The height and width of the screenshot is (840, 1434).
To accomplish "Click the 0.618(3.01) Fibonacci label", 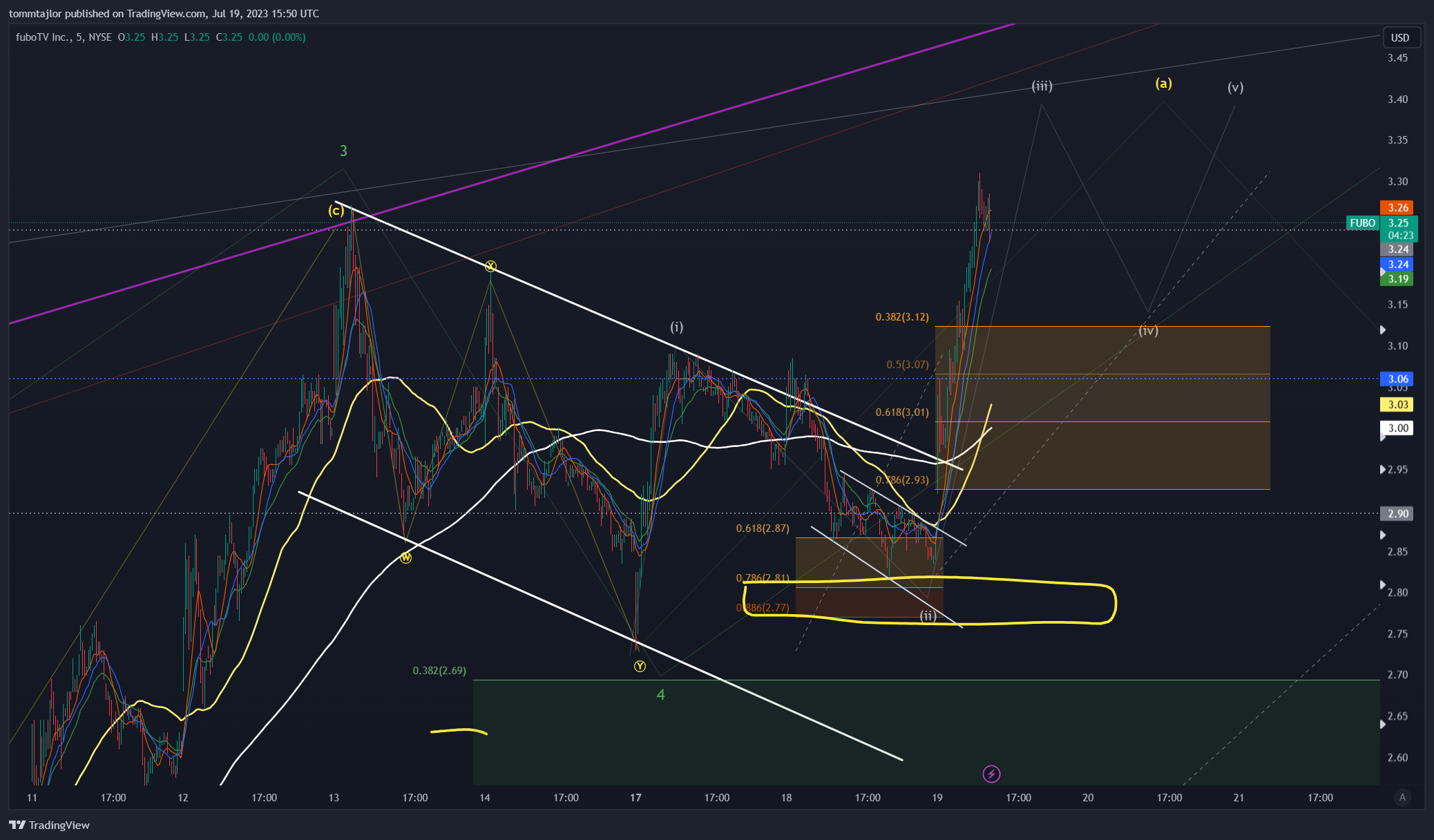I will [902, 412].
